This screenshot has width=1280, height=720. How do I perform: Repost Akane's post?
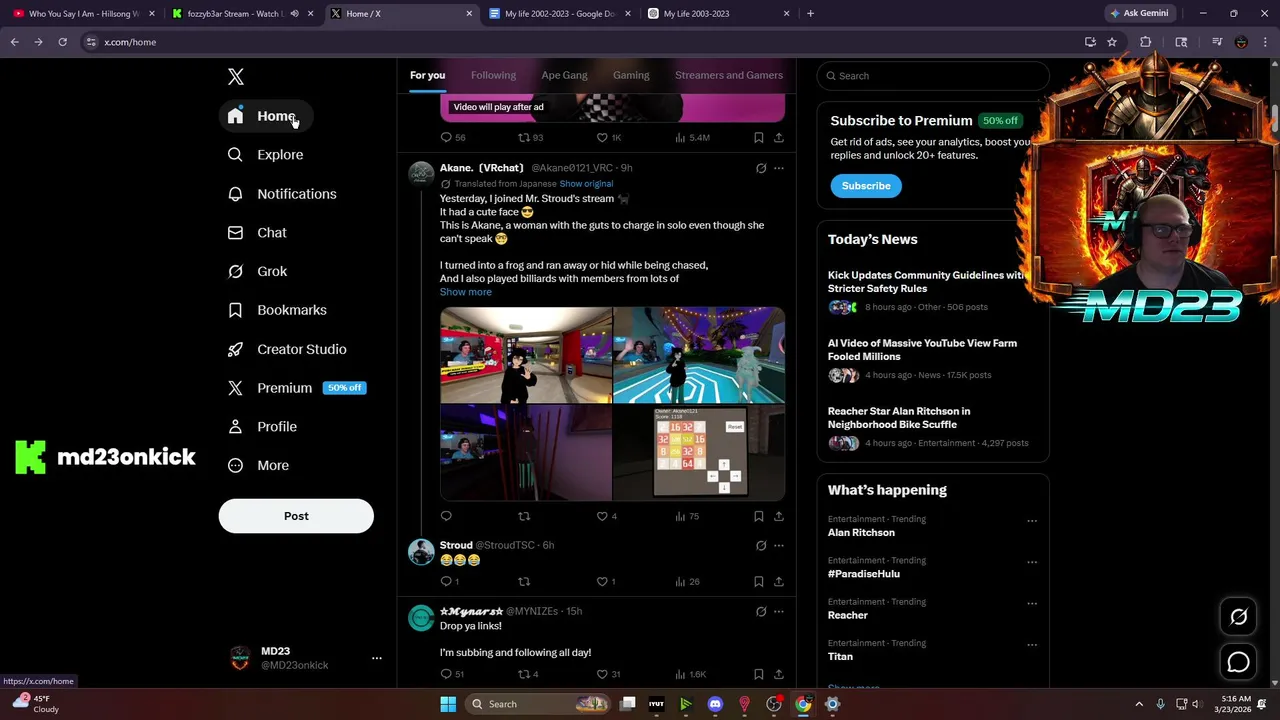click(523, 516)
